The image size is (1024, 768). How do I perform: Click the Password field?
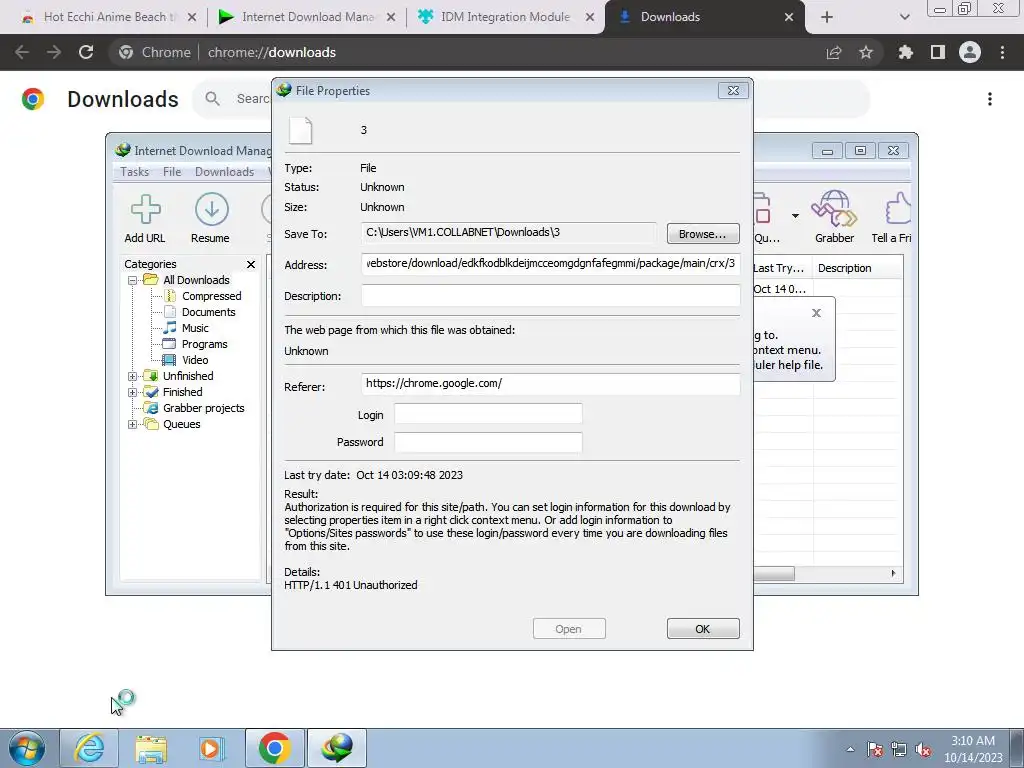(488, 442)
